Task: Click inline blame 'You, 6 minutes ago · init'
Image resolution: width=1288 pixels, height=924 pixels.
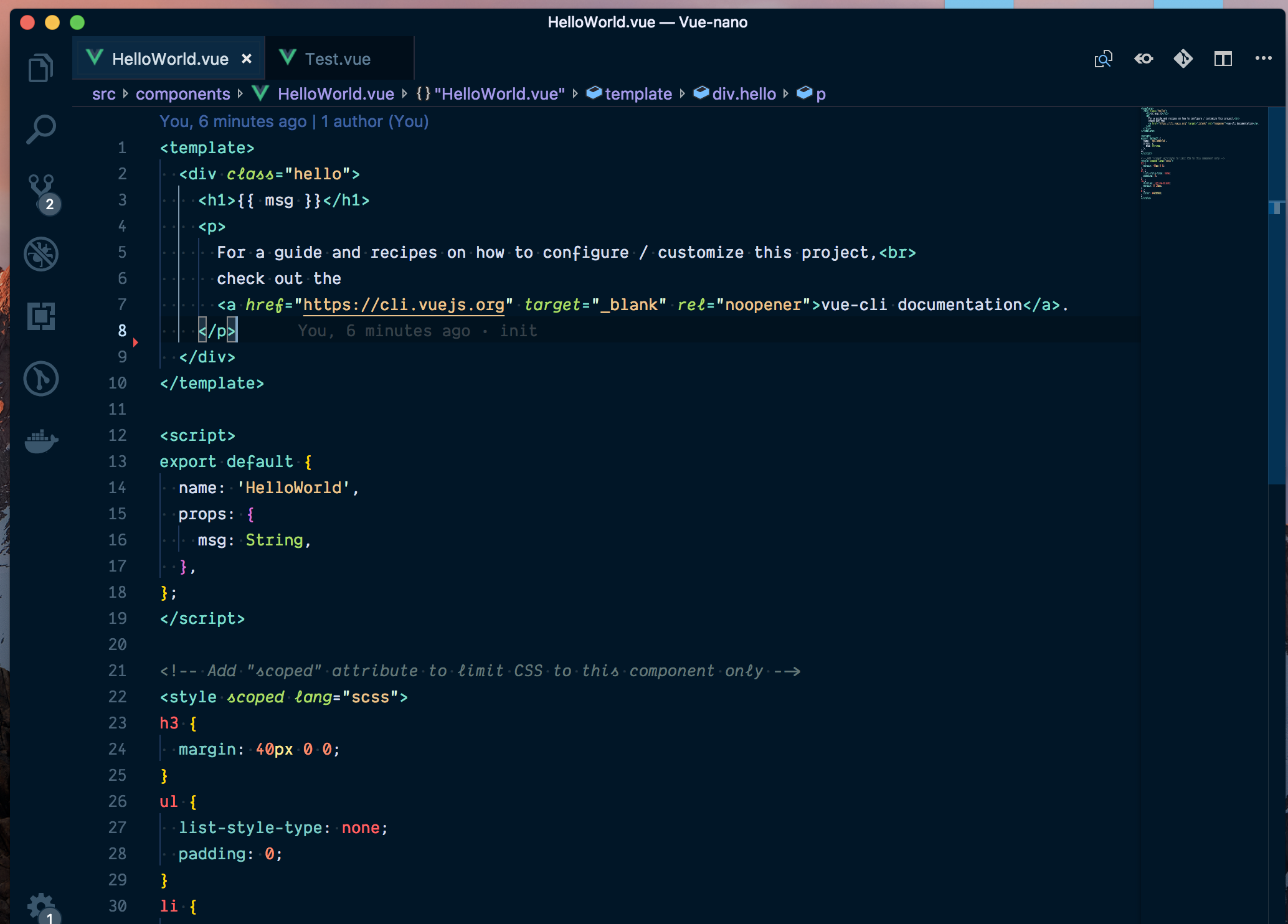Action: click(417, 331)
